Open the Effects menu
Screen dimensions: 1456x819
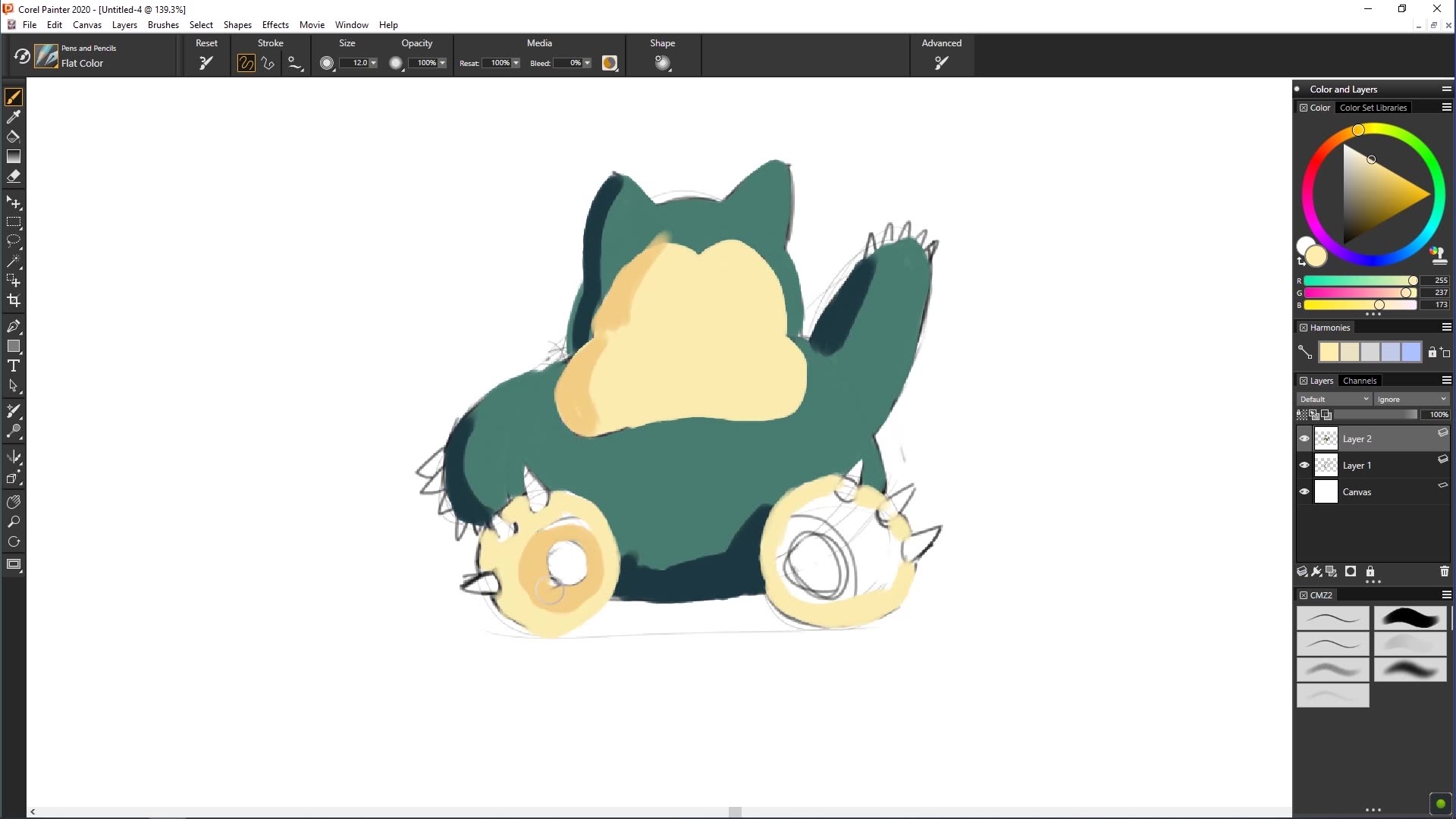[275, 24]
